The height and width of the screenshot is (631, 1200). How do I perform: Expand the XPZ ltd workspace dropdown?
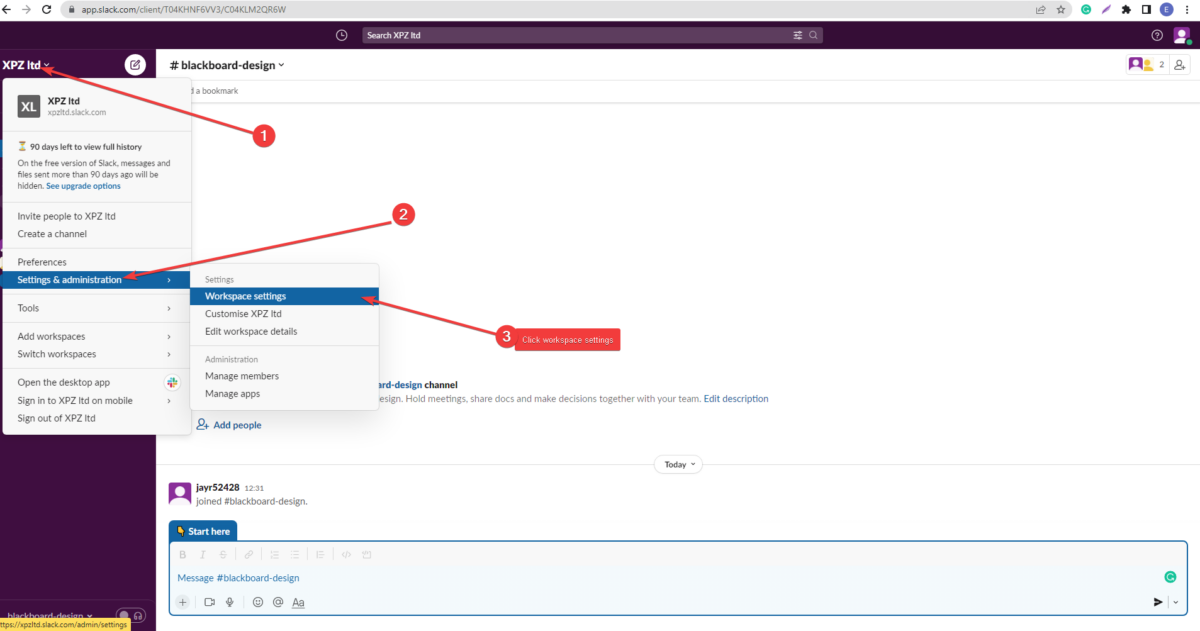pos(27,65)
